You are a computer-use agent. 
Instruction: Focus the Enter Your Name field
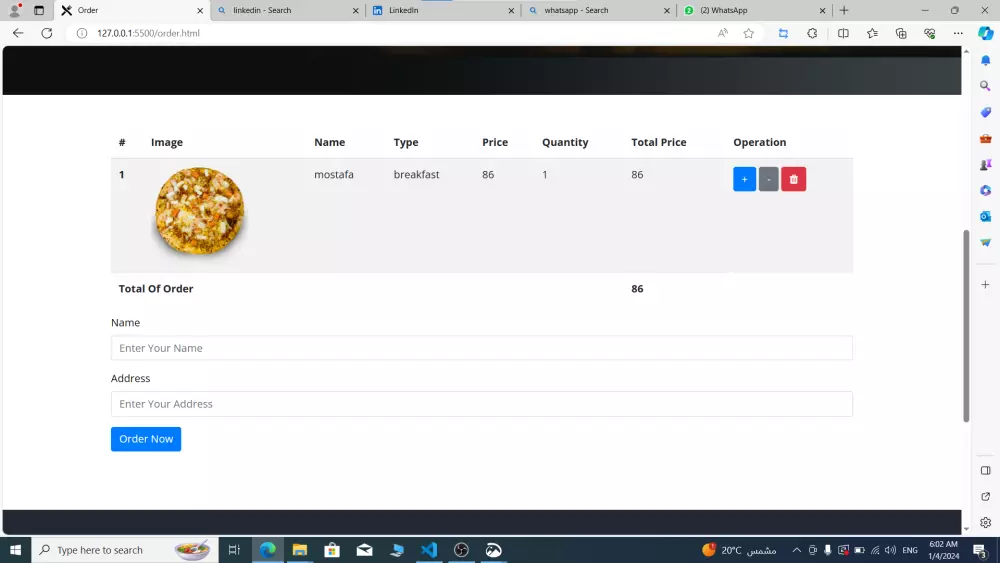tap(482, 348)
